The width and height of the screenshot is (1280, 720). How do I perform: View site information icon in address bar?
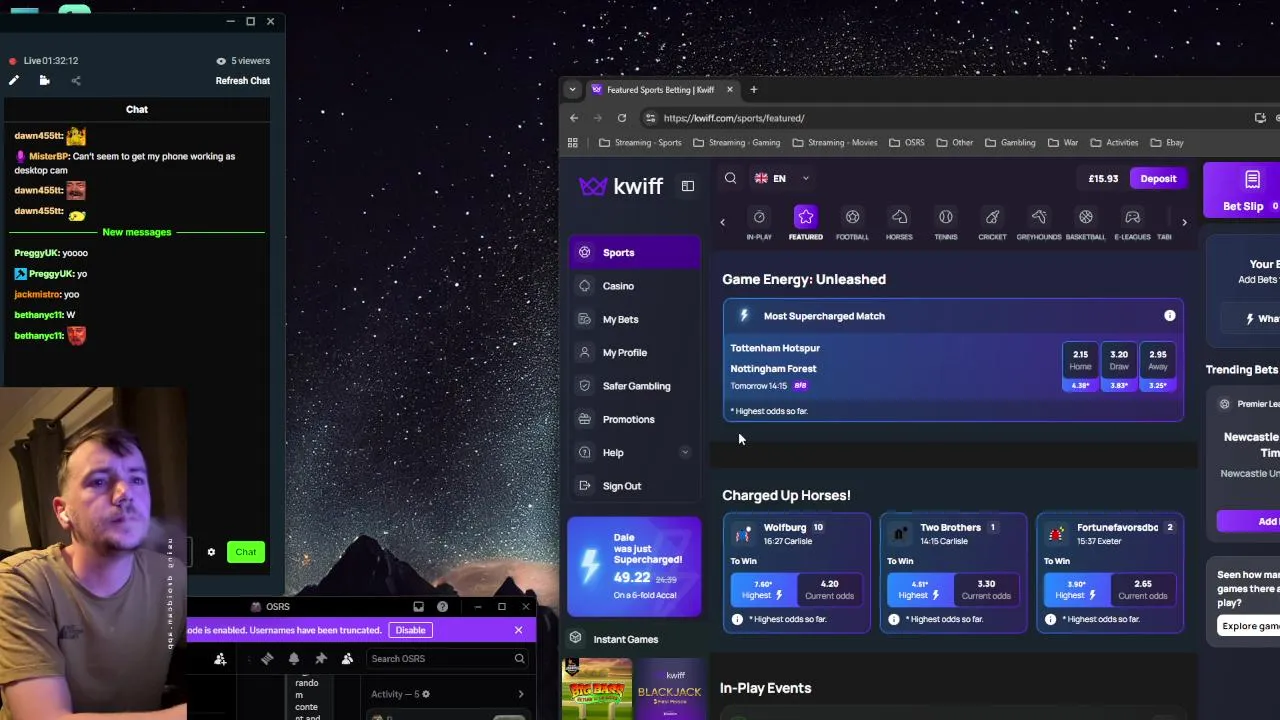(x=650, y=118)
